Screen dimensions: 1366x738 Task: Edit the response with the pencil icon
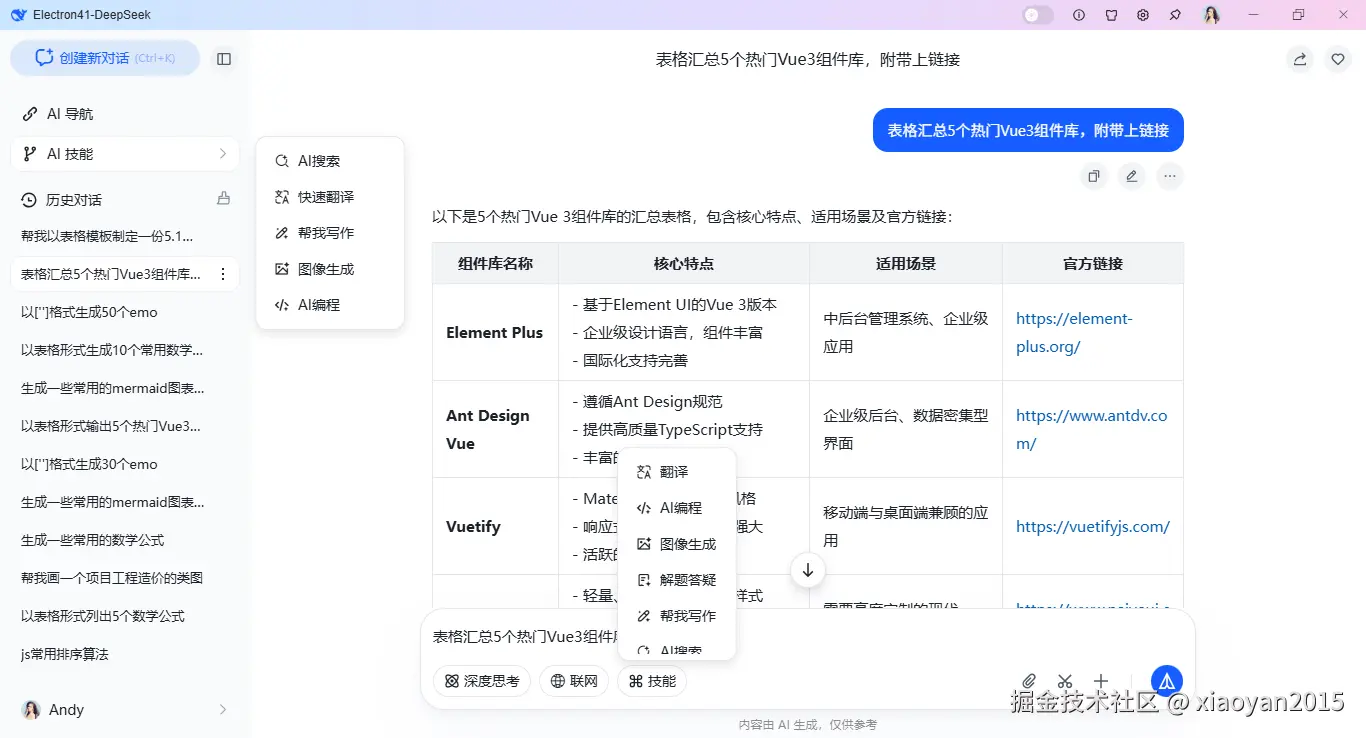click(x=1131, y=176)
